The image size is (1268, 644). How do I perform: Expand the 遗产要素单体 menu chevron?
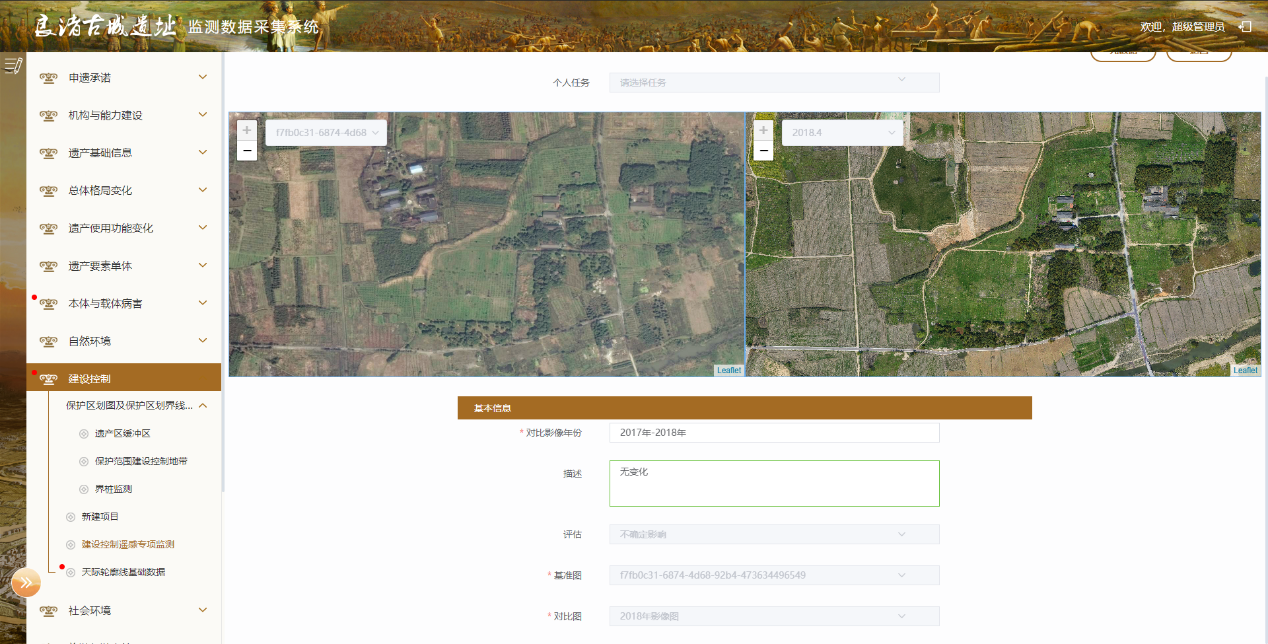[x=203, y=265]
